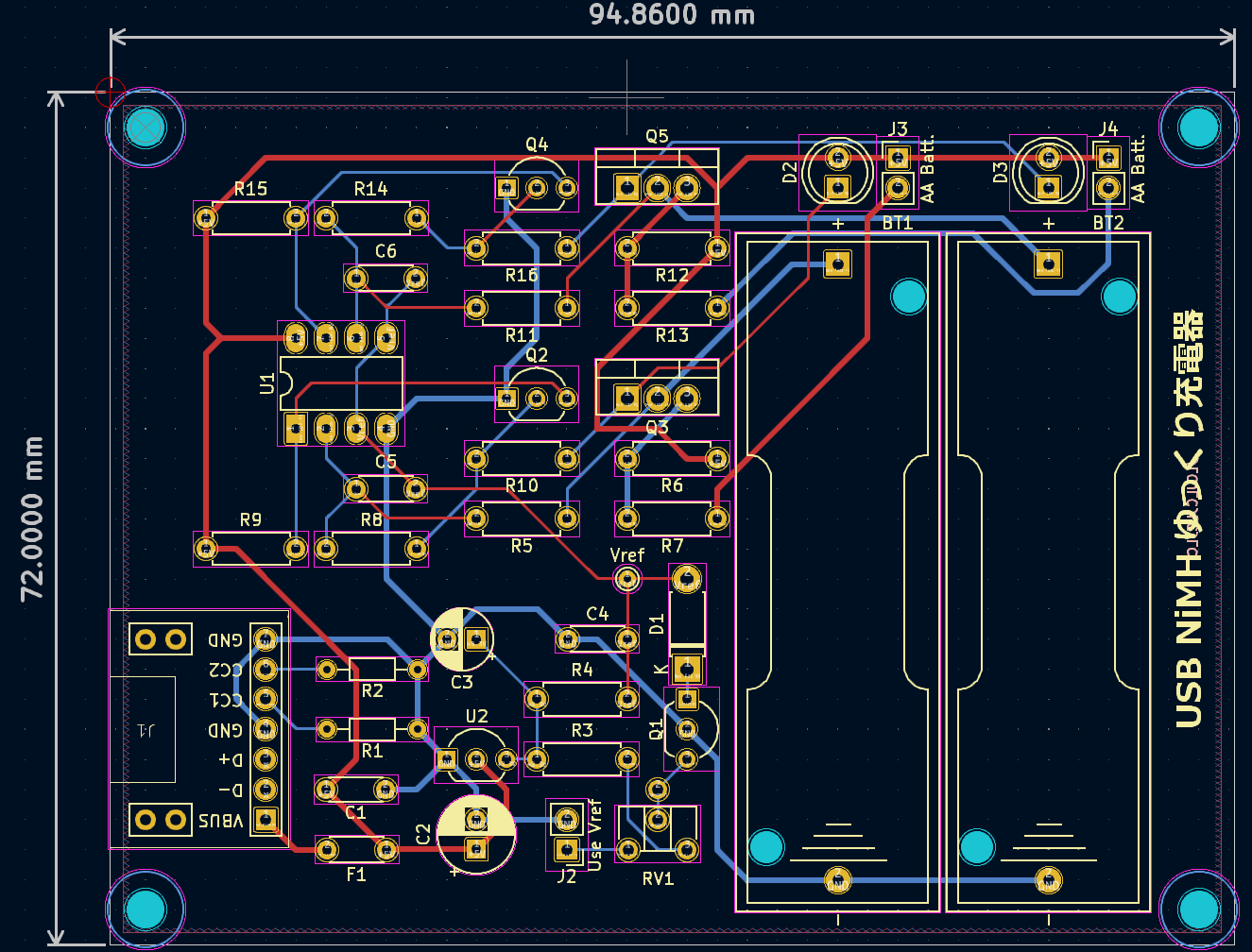Click the R14 reference label
Image resolution: width=1252 pixels, height=952 pixels.
(370, 189)
